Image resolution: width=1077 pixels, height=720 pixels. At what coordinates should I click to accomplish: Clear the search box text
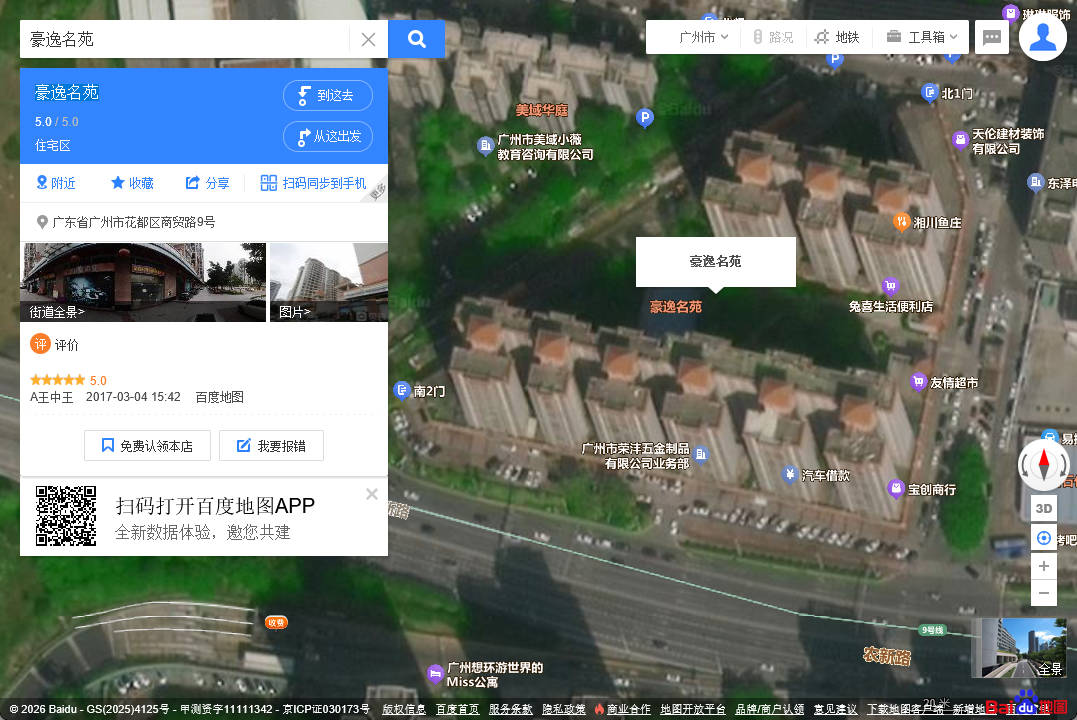coord(368,40)
